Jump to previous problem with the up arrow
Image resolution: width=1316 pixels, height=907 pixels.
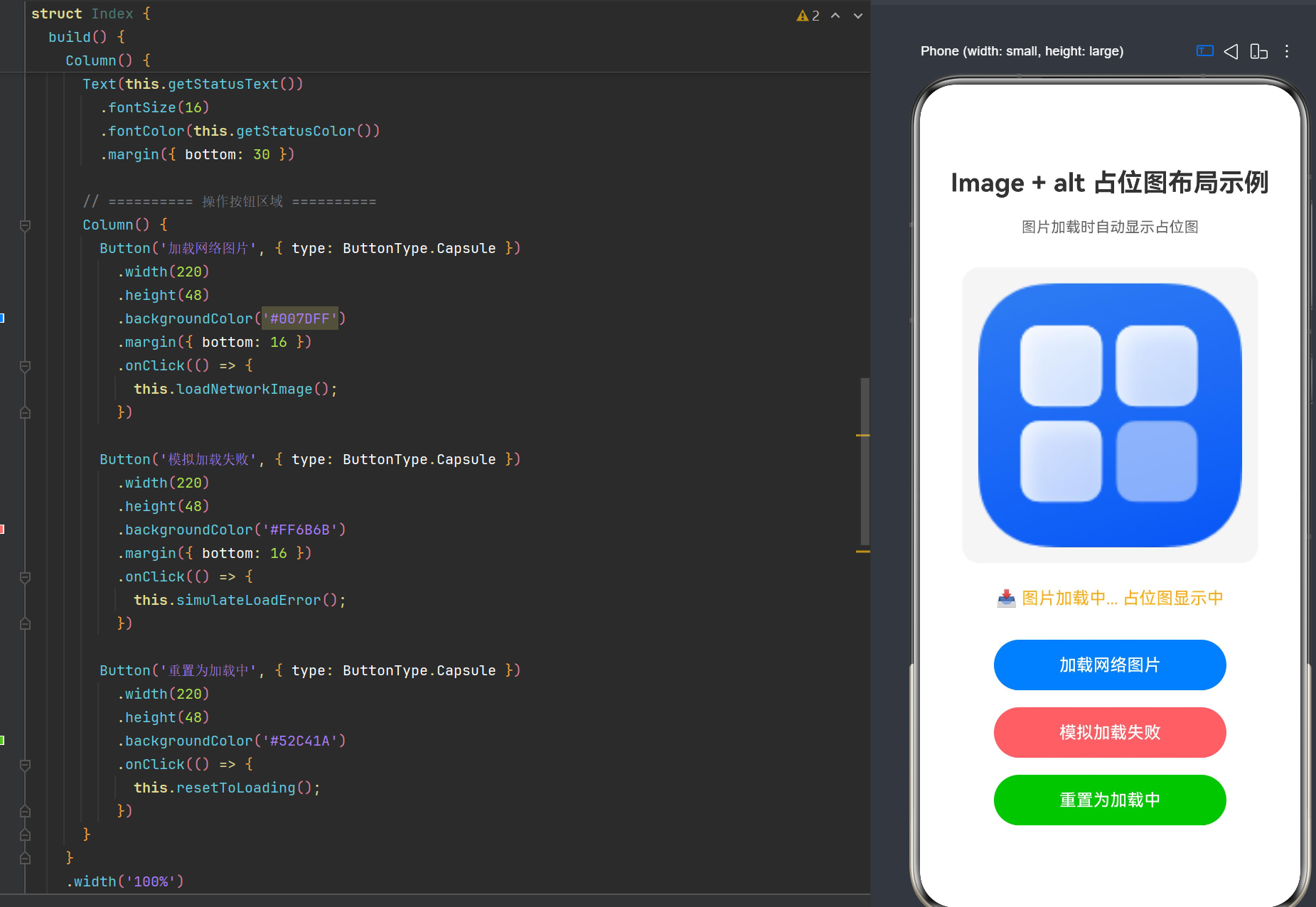click(x=835, y=16)
